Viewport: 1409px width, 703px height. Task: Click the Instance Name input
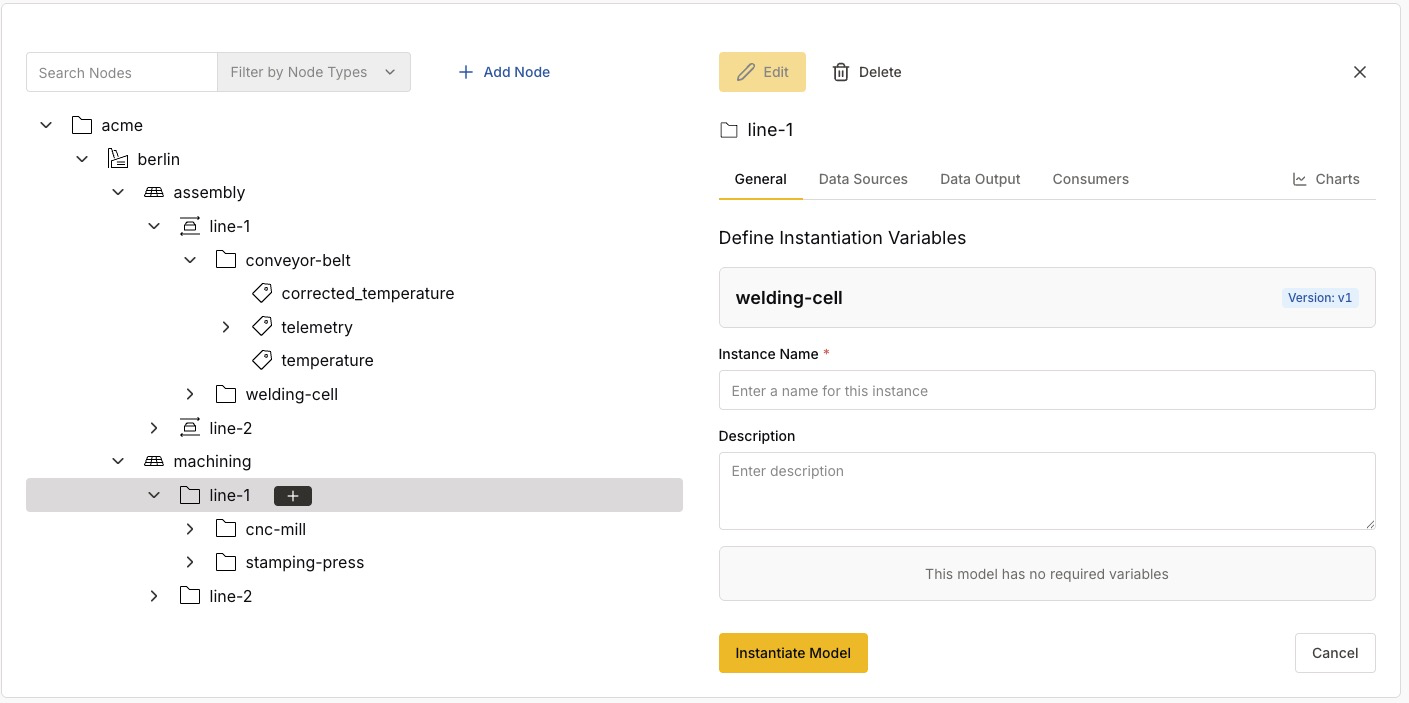click(1047, 391)
